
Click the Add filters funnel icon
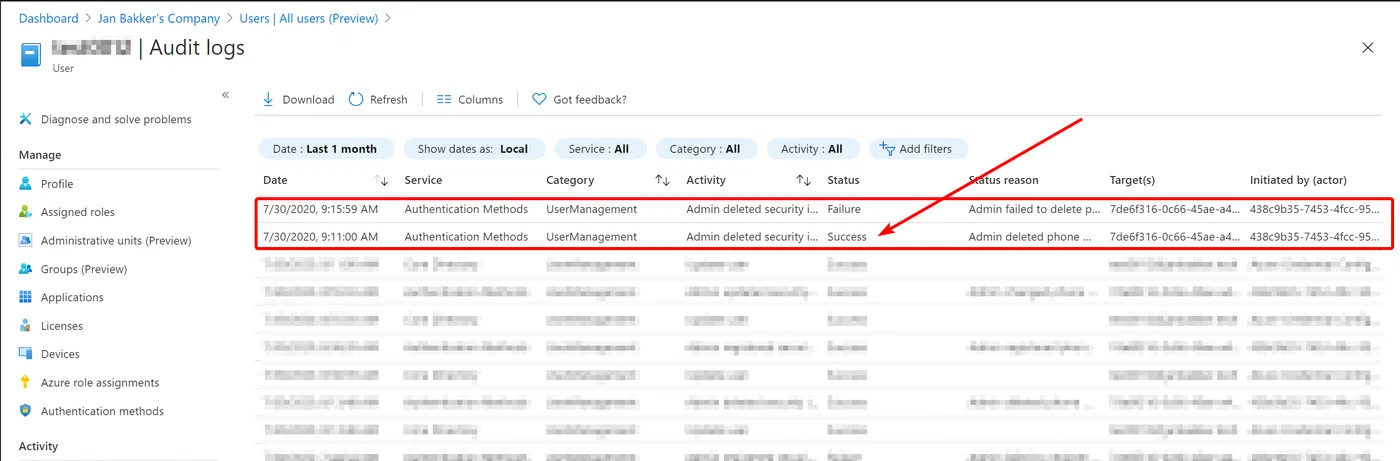coord(886,149)
